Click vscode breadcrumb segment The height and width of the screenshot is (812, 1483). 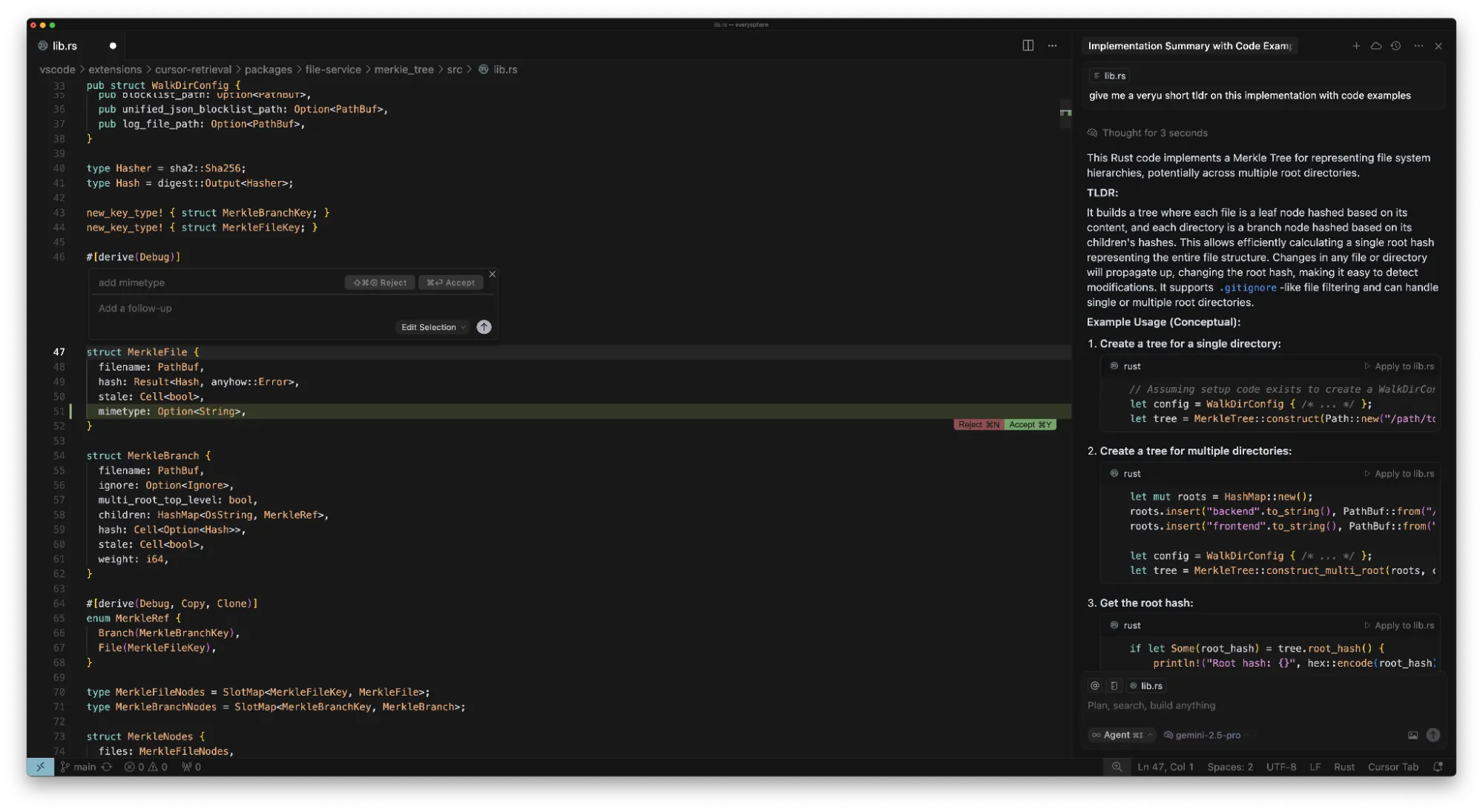(x=57, y=70)
